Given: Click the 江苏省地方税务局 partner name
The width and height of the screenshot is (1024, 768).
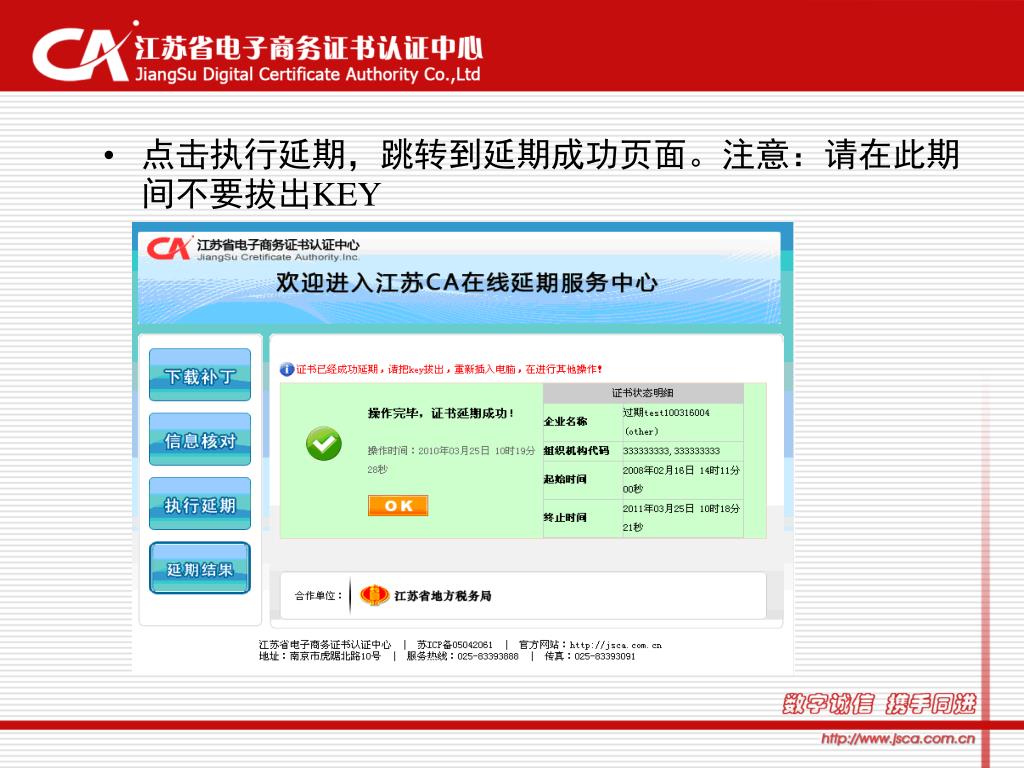Looking at the screenshot, I should (x=443, y=596).
